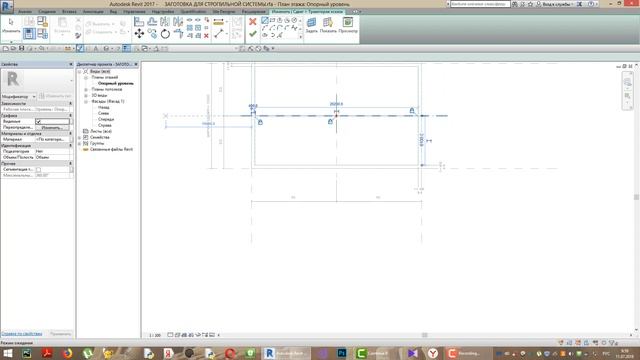Select Опорный уровень in project browser
Viewport: 640px width, 360px height.
pos(116,83)
